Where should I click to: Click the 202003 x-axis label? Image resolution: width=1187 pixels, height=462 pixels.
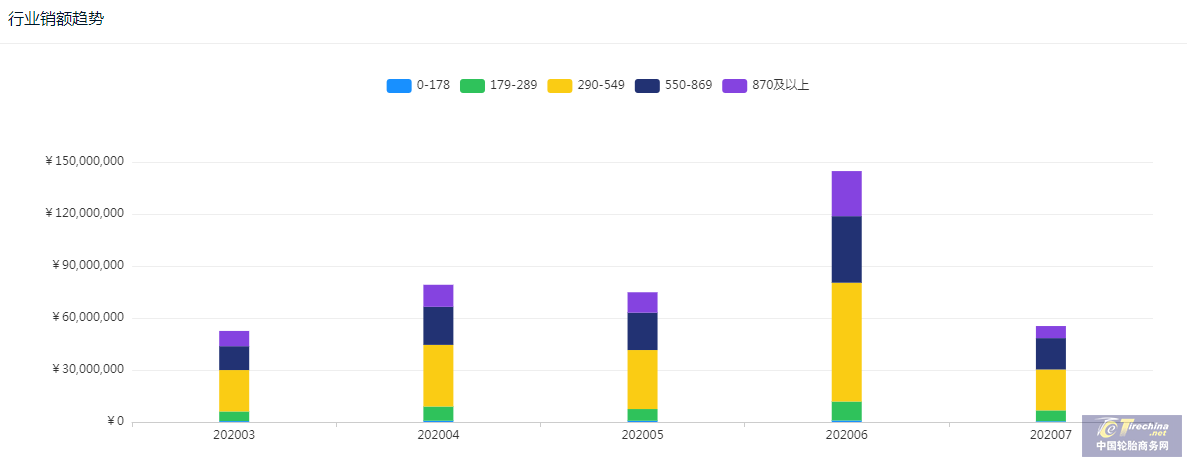click(234, 435)
